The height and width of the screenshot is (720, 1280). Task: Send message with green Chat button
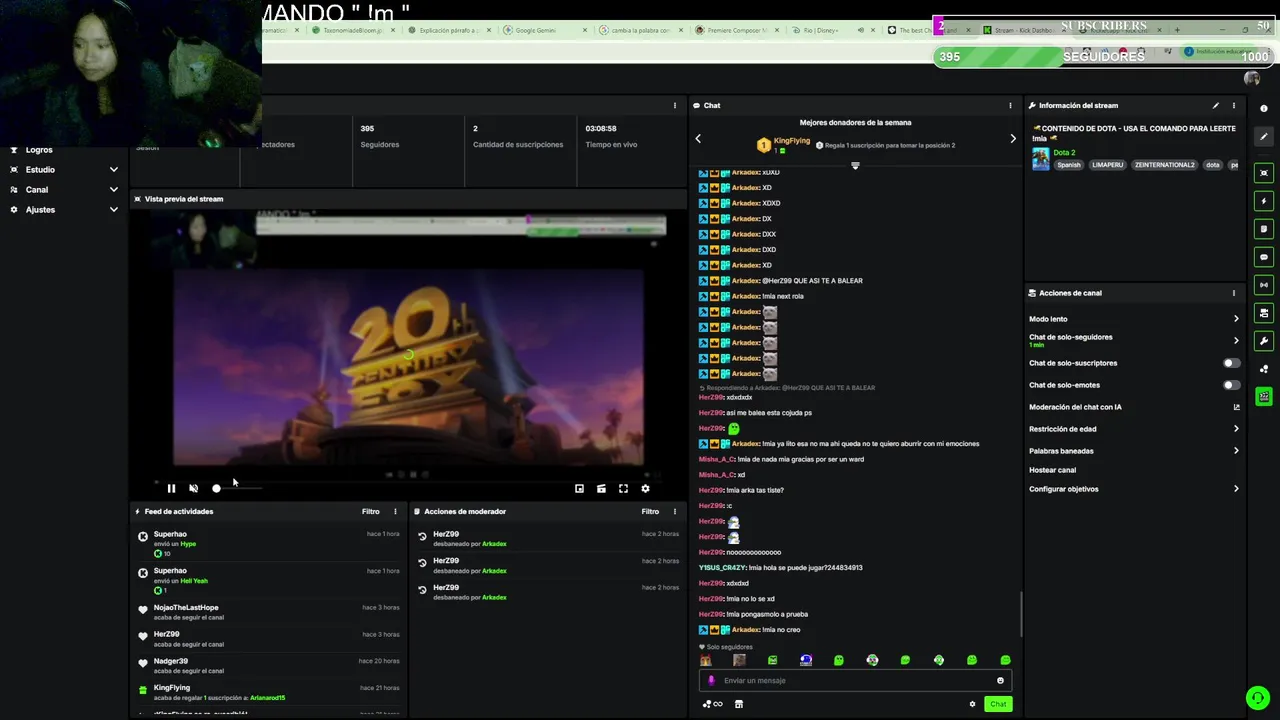pyautogui.click(x=998, y=704)
